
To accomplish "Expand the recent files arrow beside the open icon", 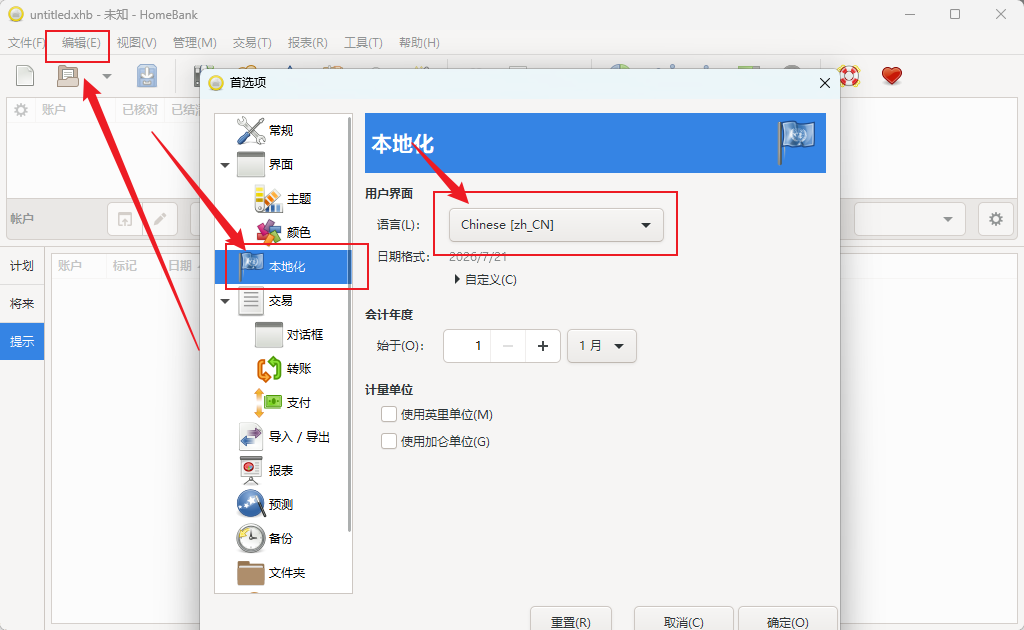I will (x=107, y=76).
